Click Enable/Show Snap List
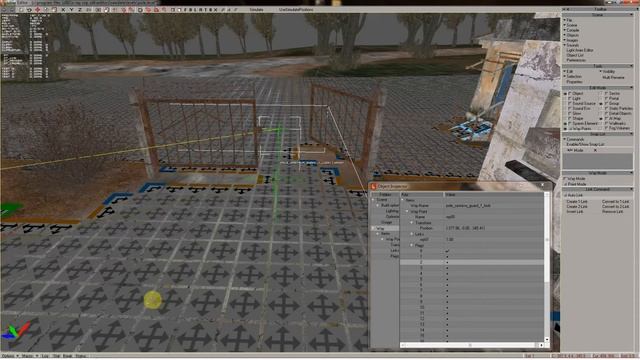This screenshot has height=360, width=640. click(585, 144)
